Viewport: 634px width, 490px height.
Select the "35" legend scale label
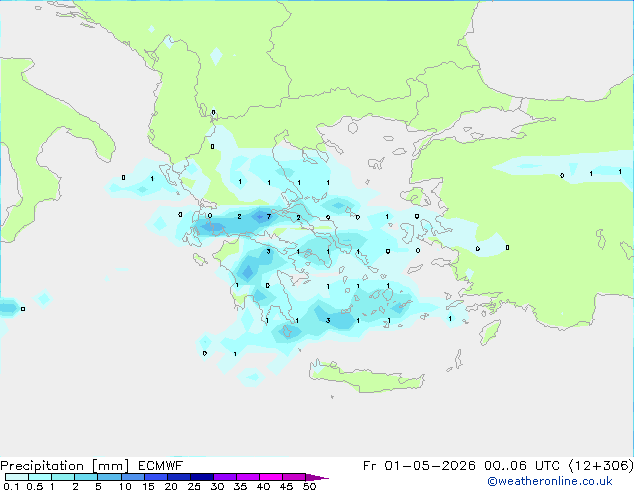tap(240, 486)
